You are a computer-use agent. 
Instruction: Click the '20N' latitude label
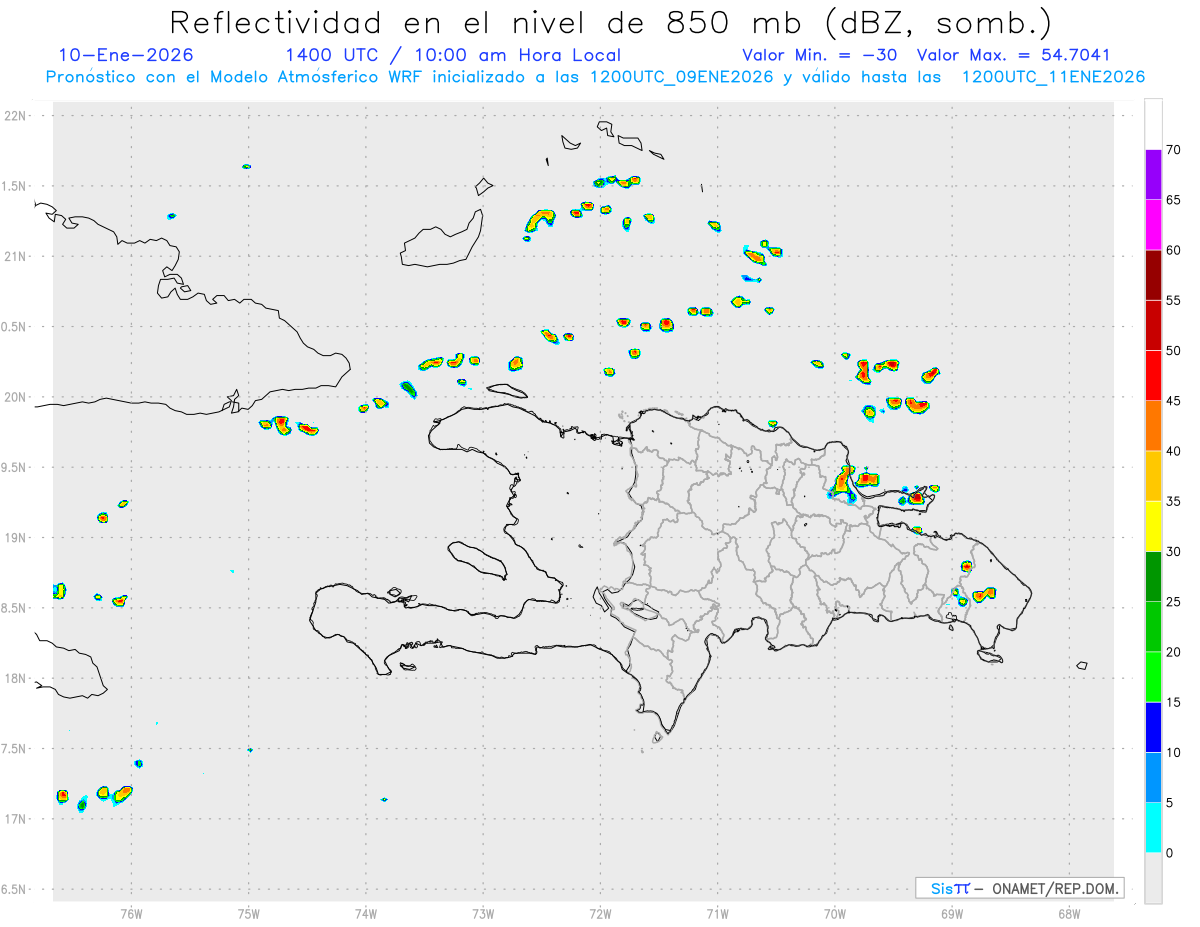coord(17,397)
